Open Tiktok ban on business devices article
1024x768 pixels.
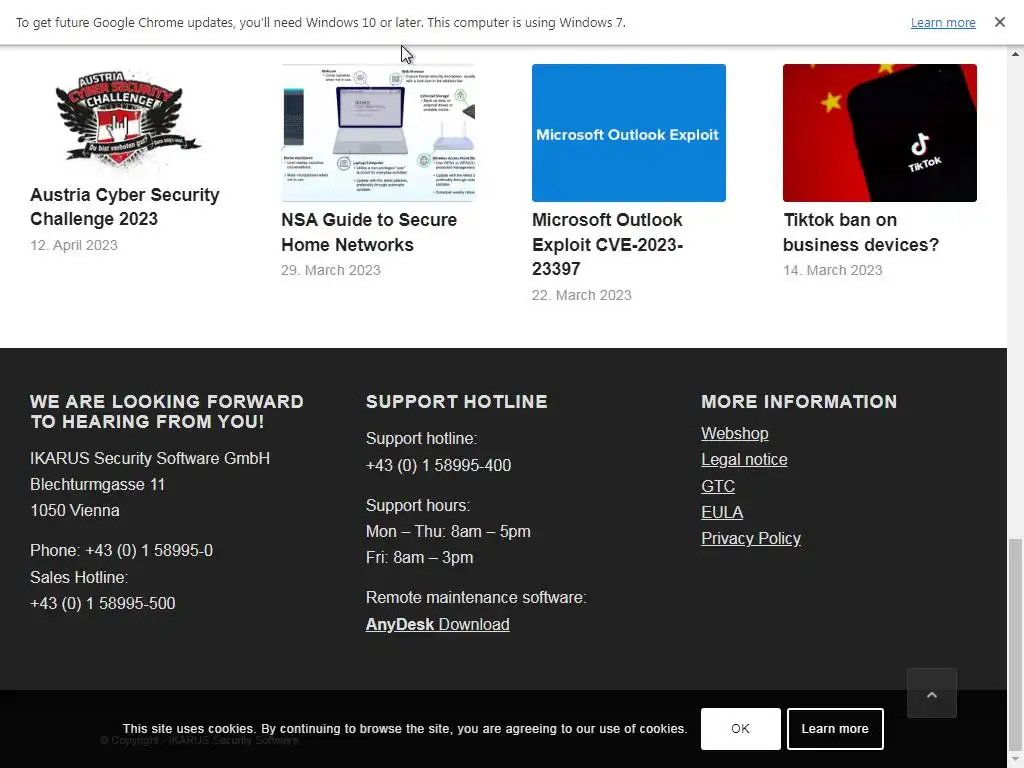point(861,232)
